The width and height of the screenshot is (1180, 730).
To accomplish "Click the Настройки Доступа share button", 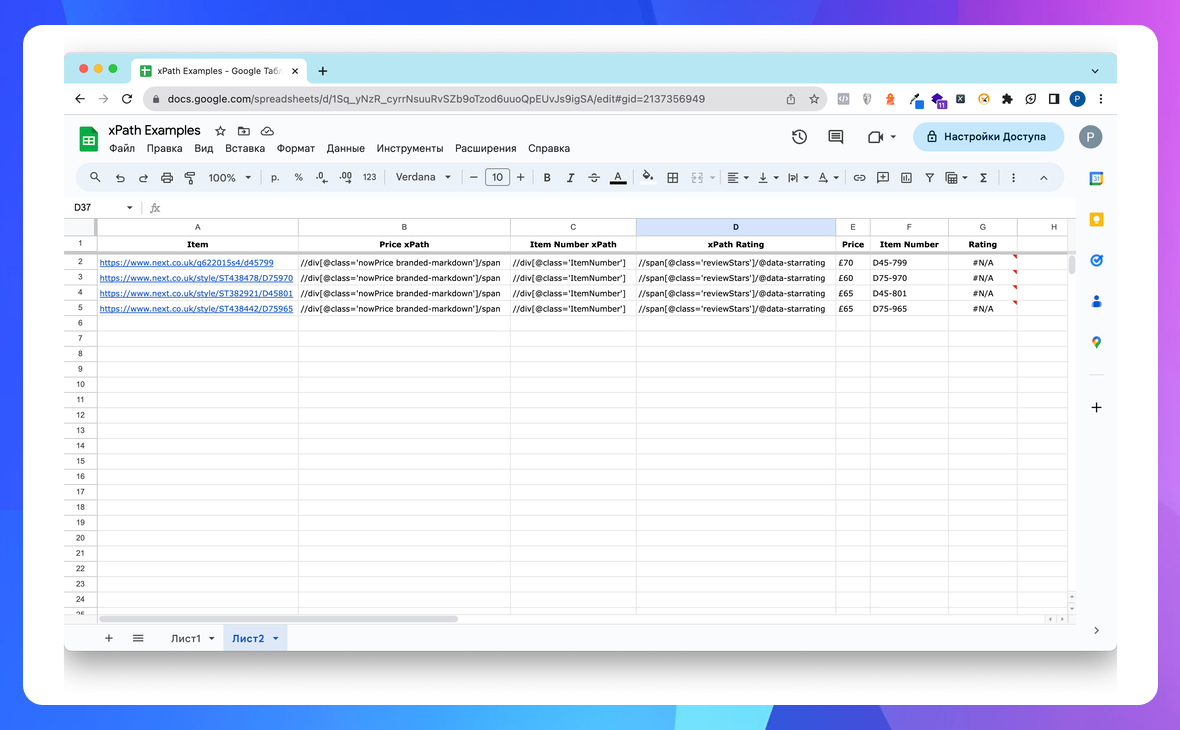I will (988, 137).
